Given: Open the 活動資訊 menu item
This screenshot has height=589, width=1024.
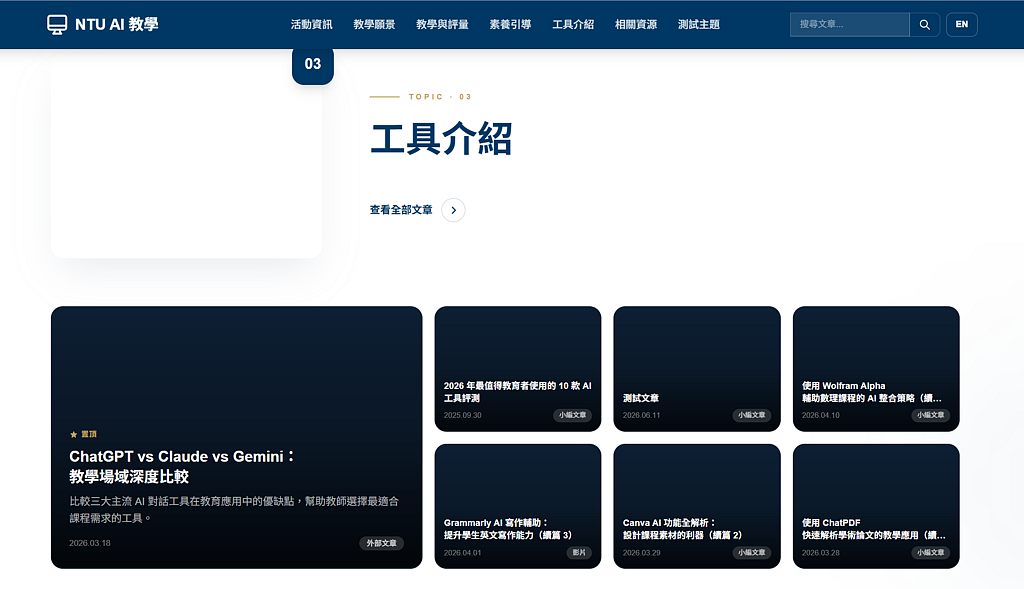Looking at the screenshot, I should (x=312, y=25).
